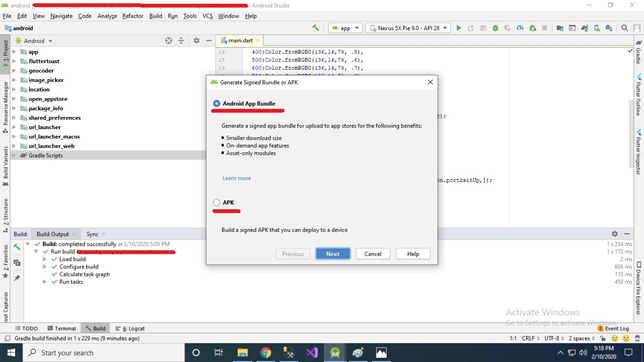Click the green Run app icon
This screenshot has height=362, width=644.
pyautogui.click(x=459, y=28)
